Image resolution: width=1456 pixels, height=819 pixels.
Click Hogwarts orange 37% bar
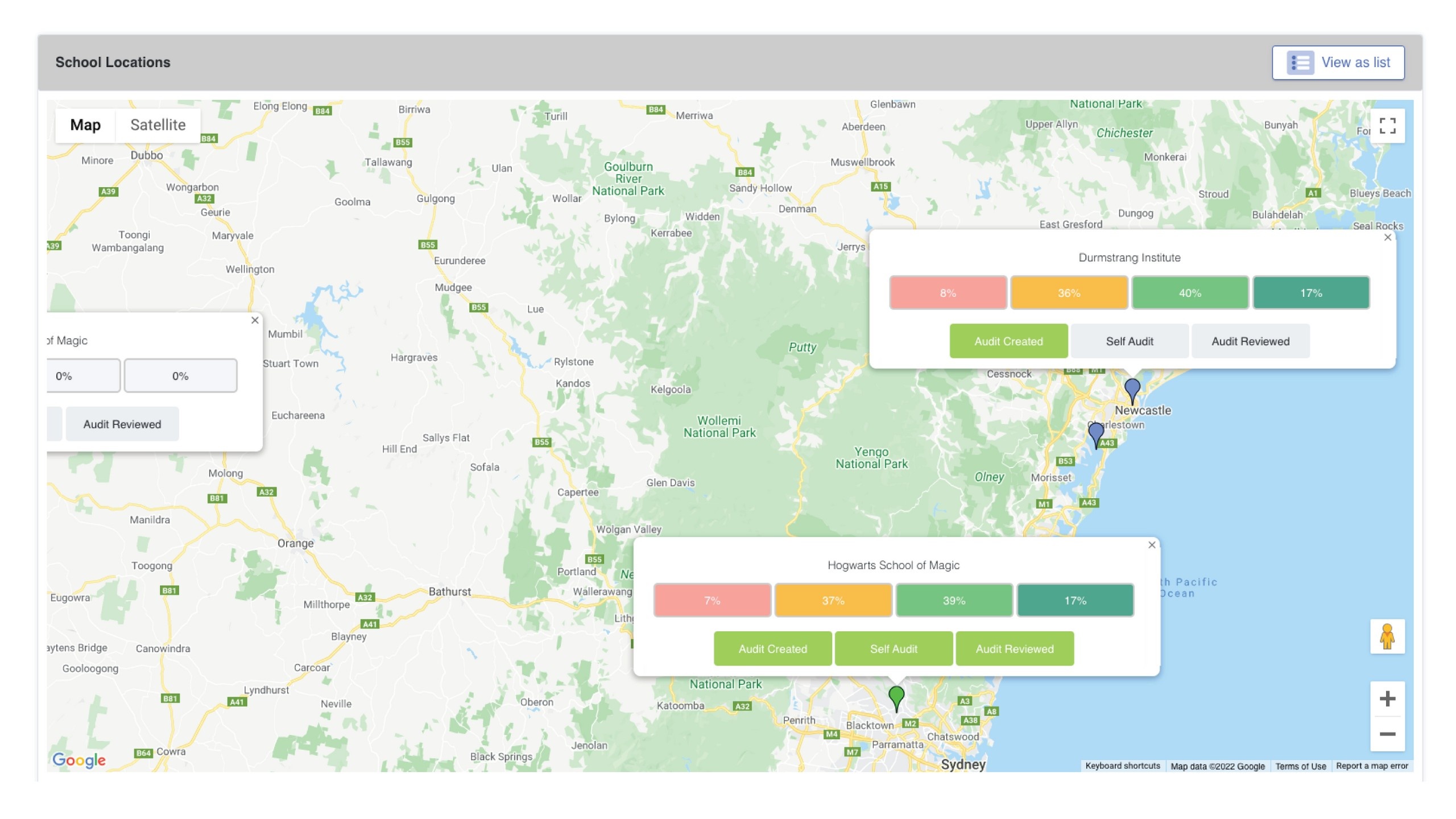pyautogui.click(x=833, y=601)
